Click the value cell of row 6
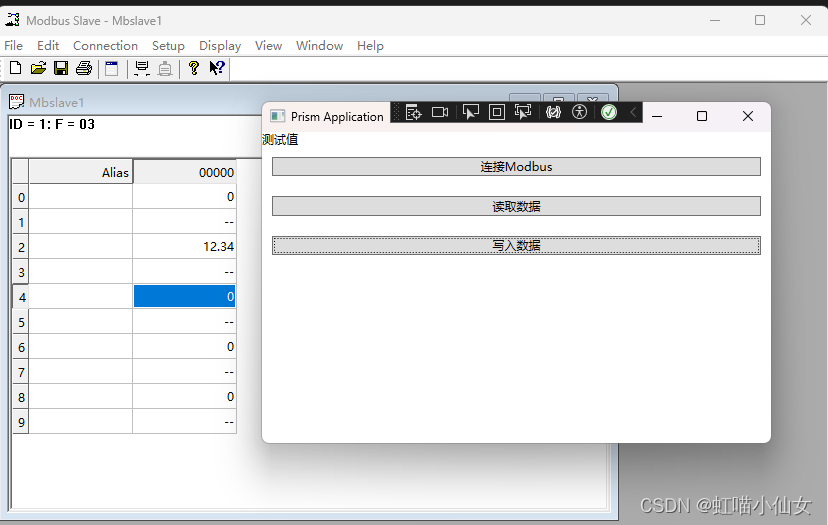 click(184, 346)
